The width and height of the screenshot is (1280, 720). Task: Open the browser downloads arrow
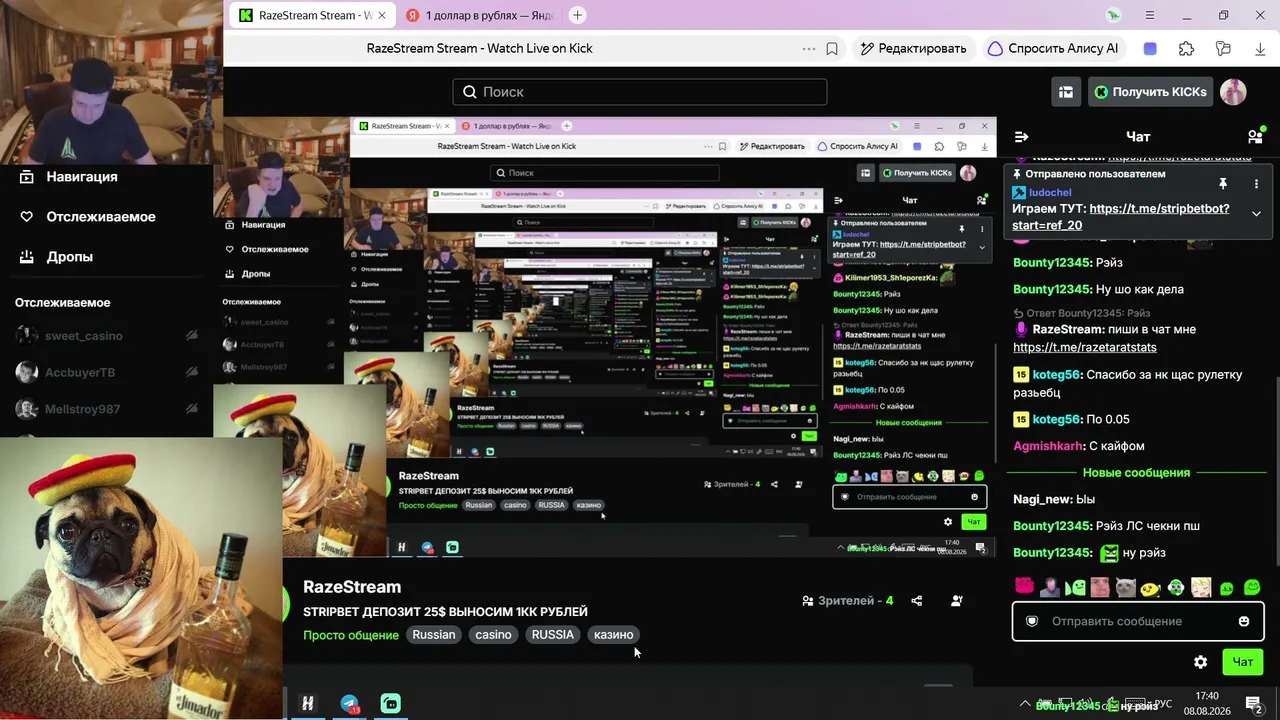point(1260,48)
